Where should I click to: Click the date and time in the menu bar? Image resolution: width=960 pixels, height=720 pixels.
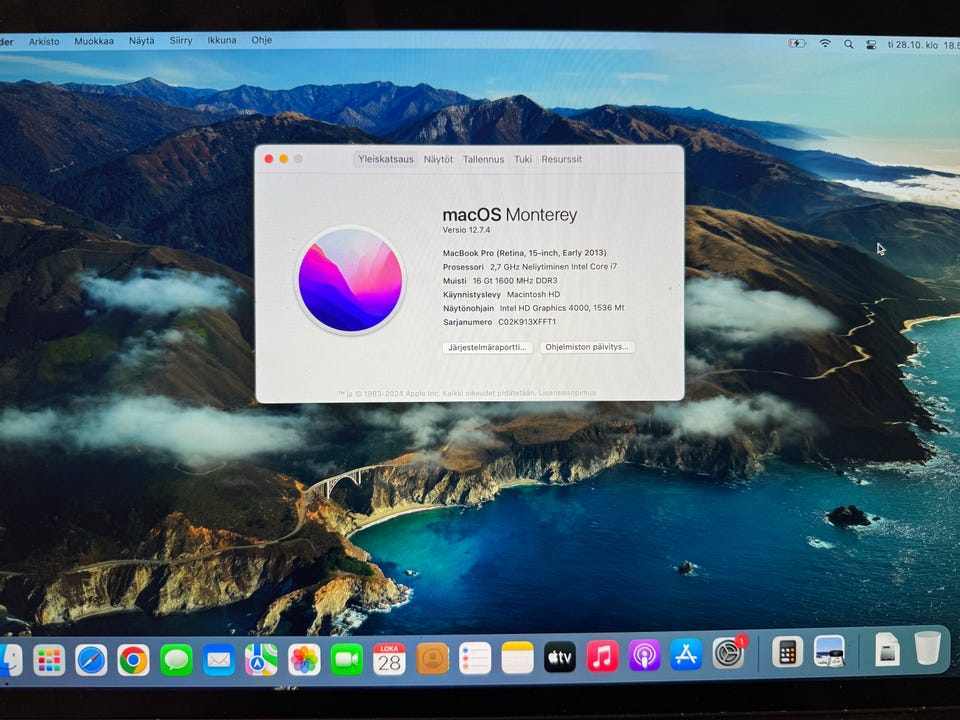coord(923,45)
